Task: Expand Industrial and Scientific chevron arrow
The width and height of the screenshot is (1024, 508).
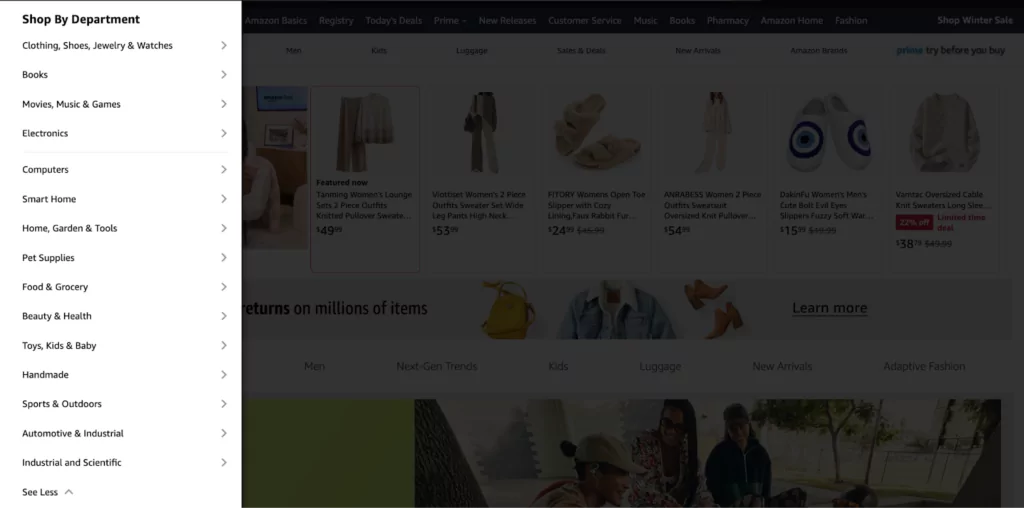Action: tap(223, 462)
